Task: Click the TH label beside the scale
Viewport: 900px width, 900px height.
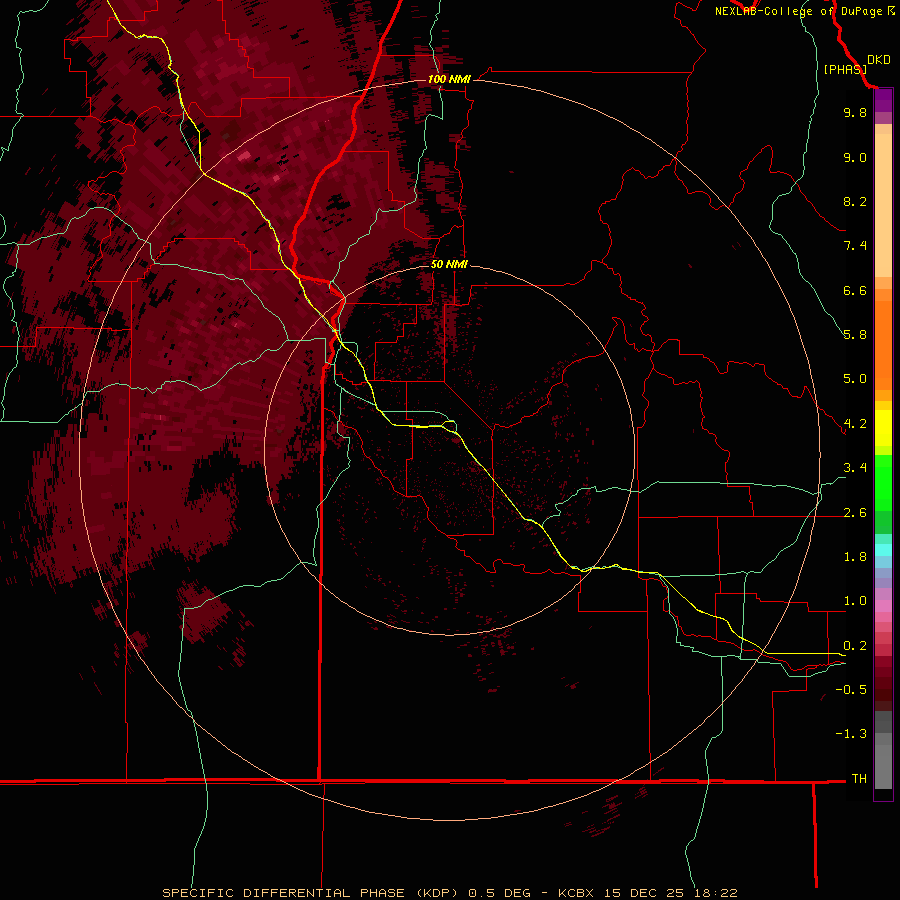Action: [859, 779]
